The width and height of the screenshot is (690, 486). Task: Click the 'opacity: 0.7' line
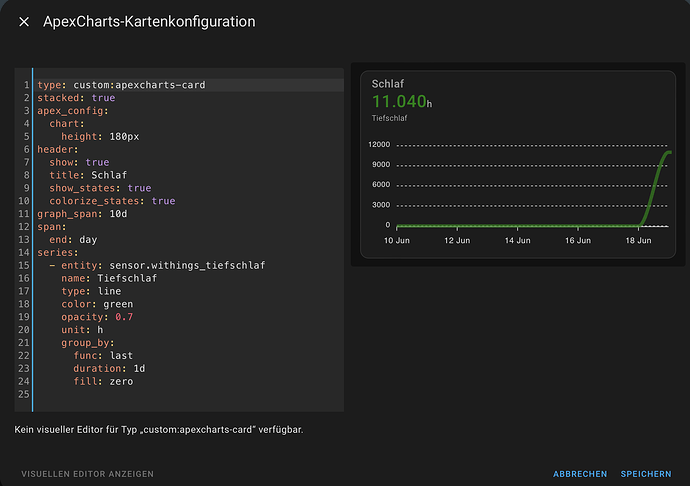pyautogui.click(x=97, y=317)
